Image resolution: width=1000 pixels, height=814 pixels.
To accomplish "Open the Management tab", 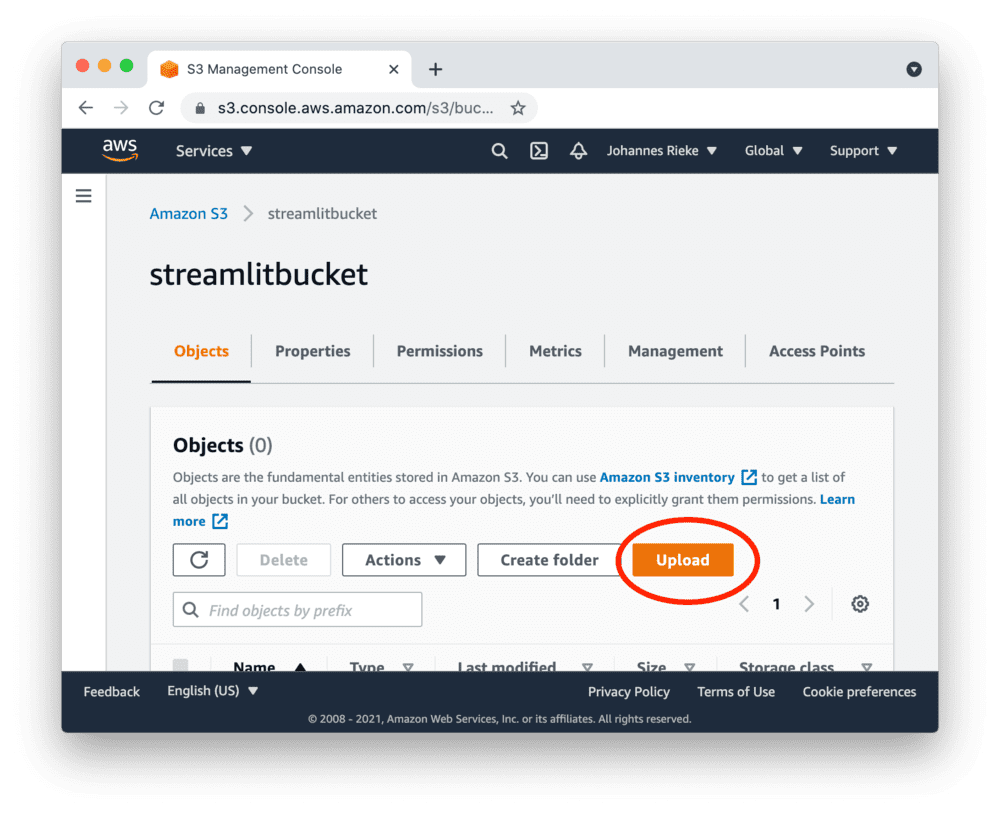I will (675, 351).
